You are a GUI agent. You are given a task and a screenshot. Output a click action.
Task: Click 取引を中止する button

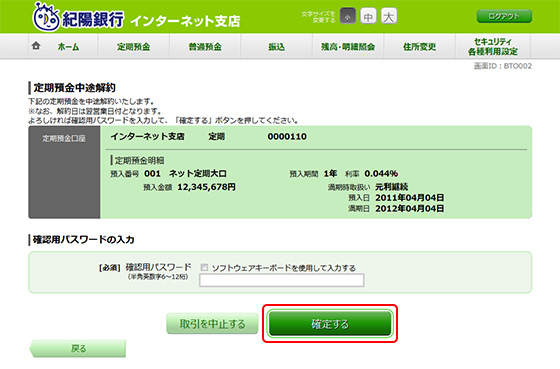point(212,324)
